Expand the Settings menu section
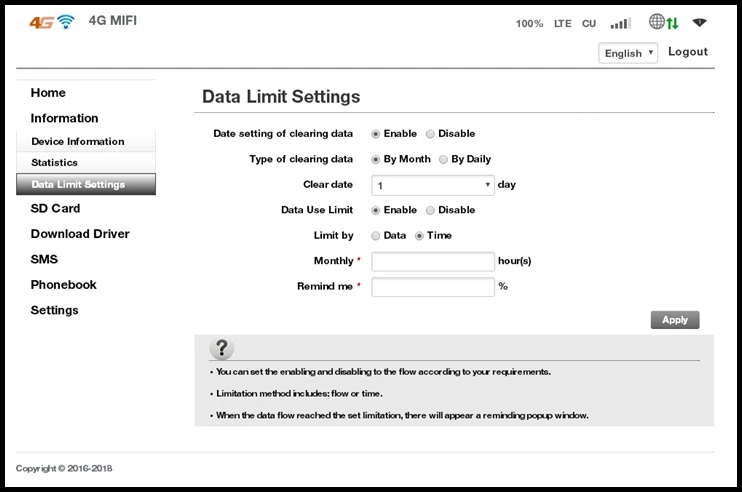The width and height of the screenshot is (742, 492). (x=54, y=310)
